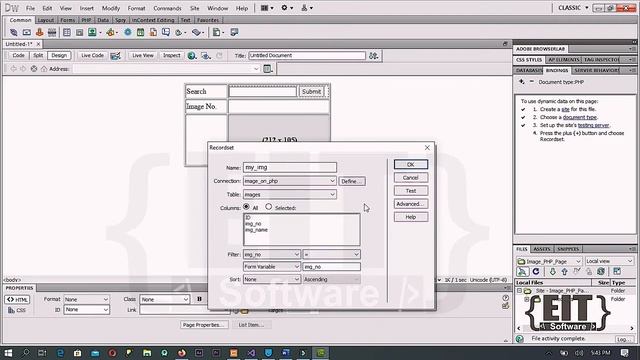Screen dimensions: 640x360
Task: Toggle Live View mode
Action: tap(142, 56)
